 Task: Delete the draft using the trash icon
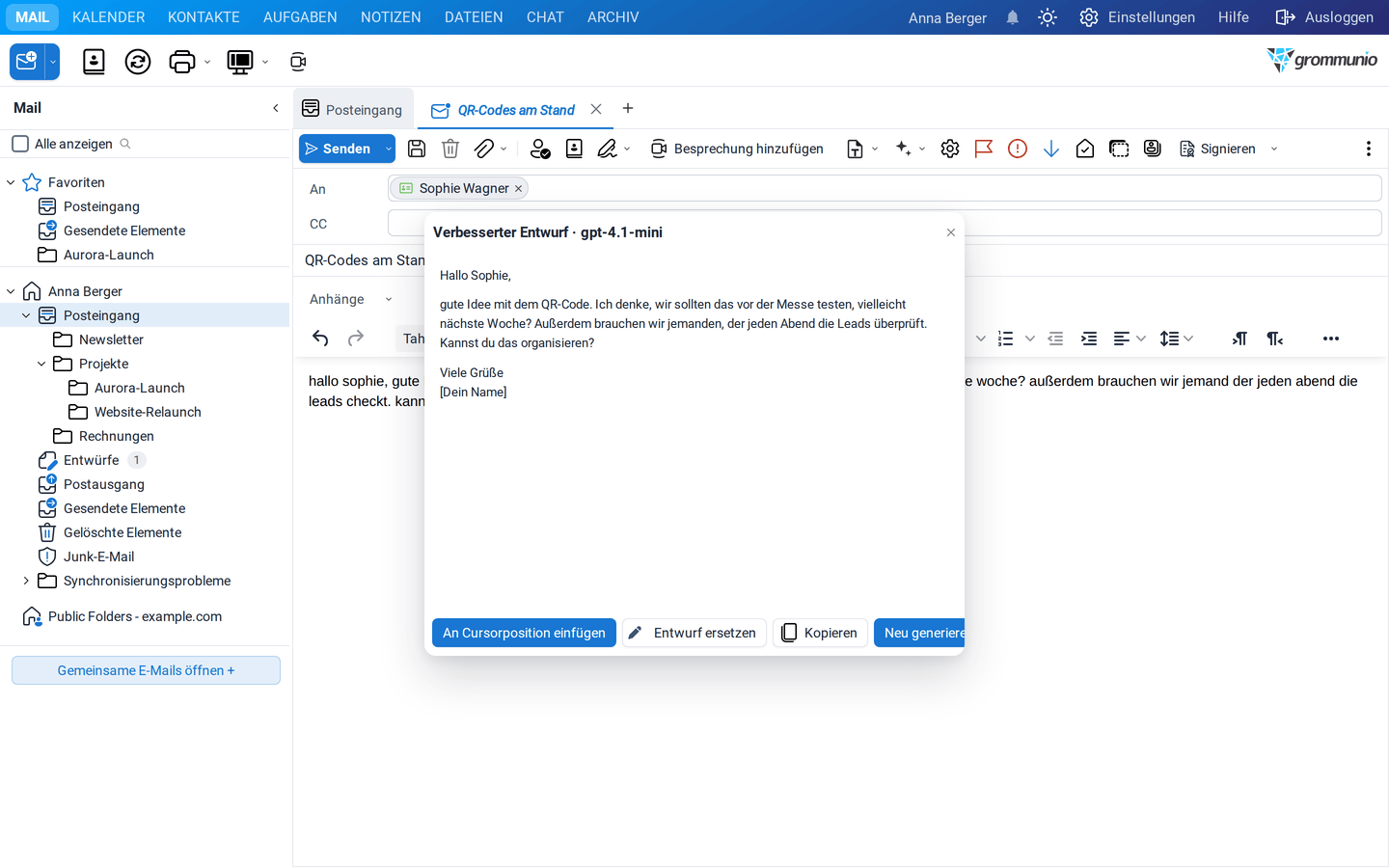pos(450,149)
